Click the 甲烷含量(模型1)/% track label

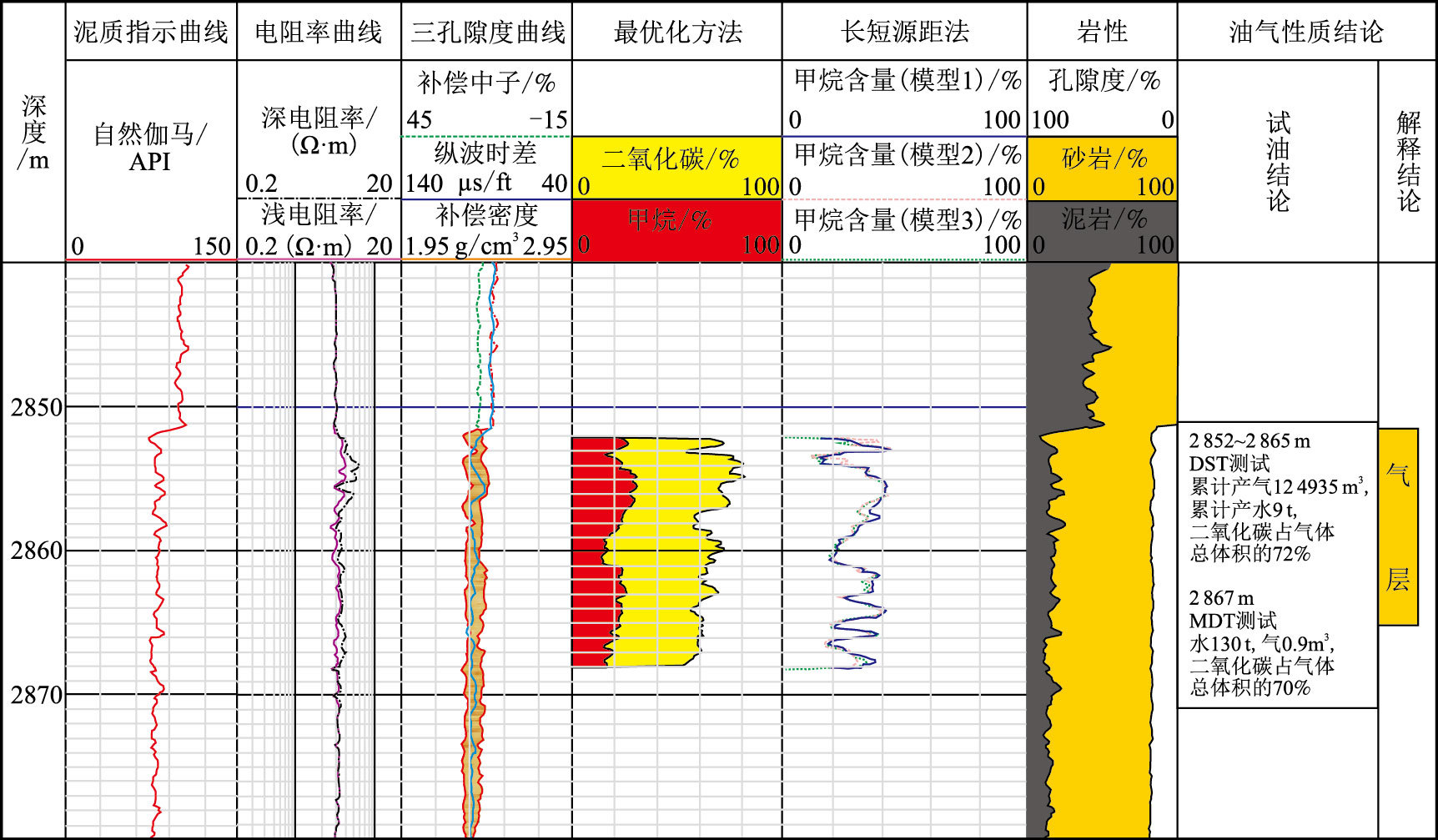[907, 81]
